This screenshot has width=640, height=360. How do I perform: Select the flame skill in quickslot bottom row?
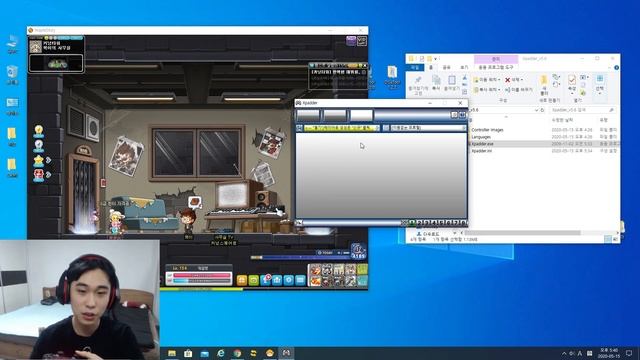pyautogui.click(x=315, y=281)
